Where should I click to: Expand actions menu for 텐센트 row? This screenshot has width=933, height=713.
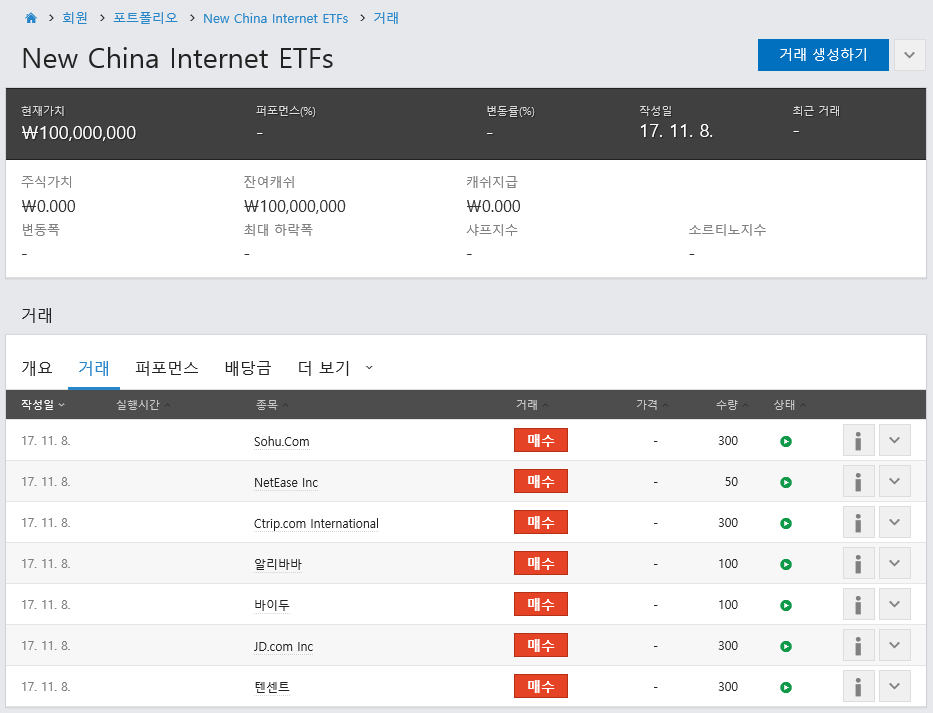(894, 687)
